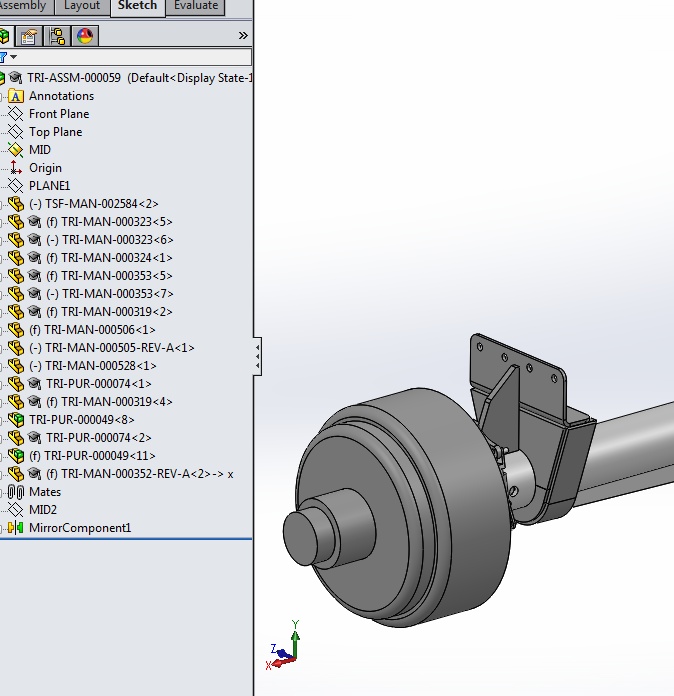Select the Evaluate tab

click(x=196, y=6)
